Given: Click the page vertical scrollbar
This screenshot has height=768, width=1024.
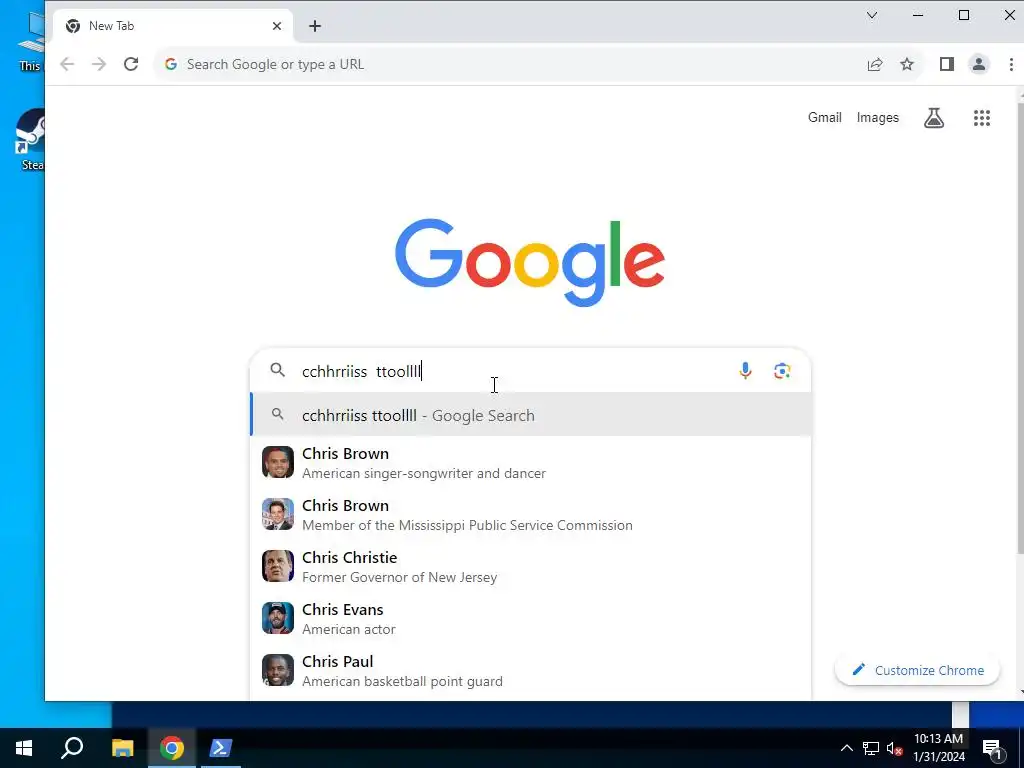Looking at the screenshot, I should click(x=1020, y=327).
